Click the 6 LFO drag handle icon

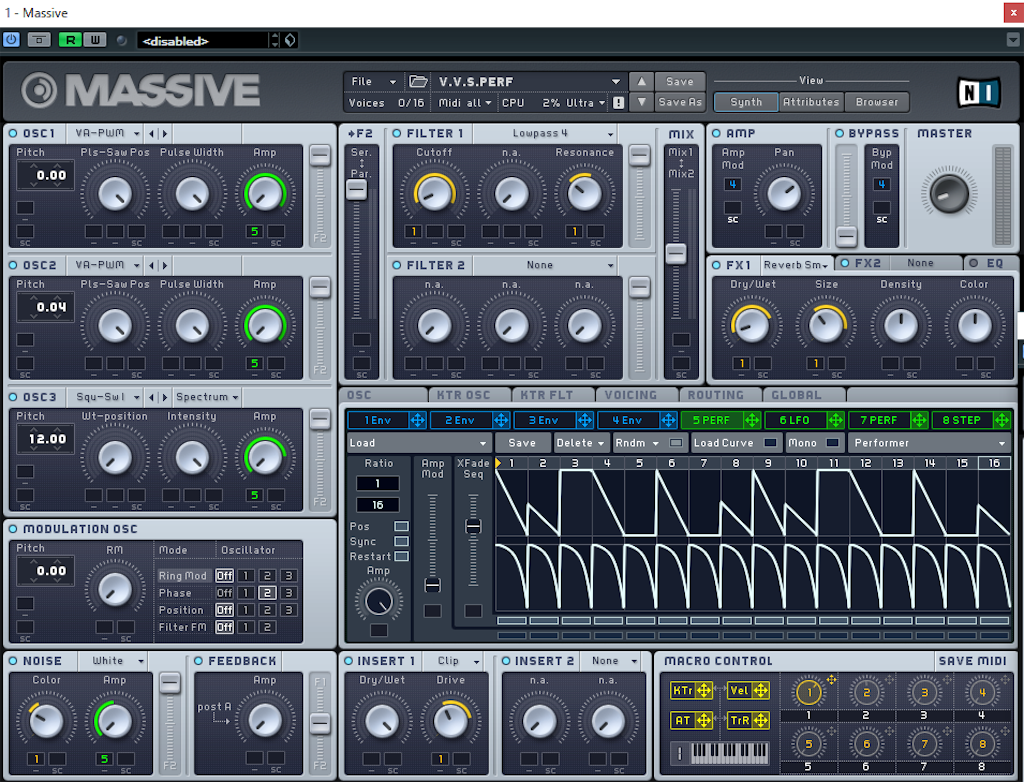[835, 420]
